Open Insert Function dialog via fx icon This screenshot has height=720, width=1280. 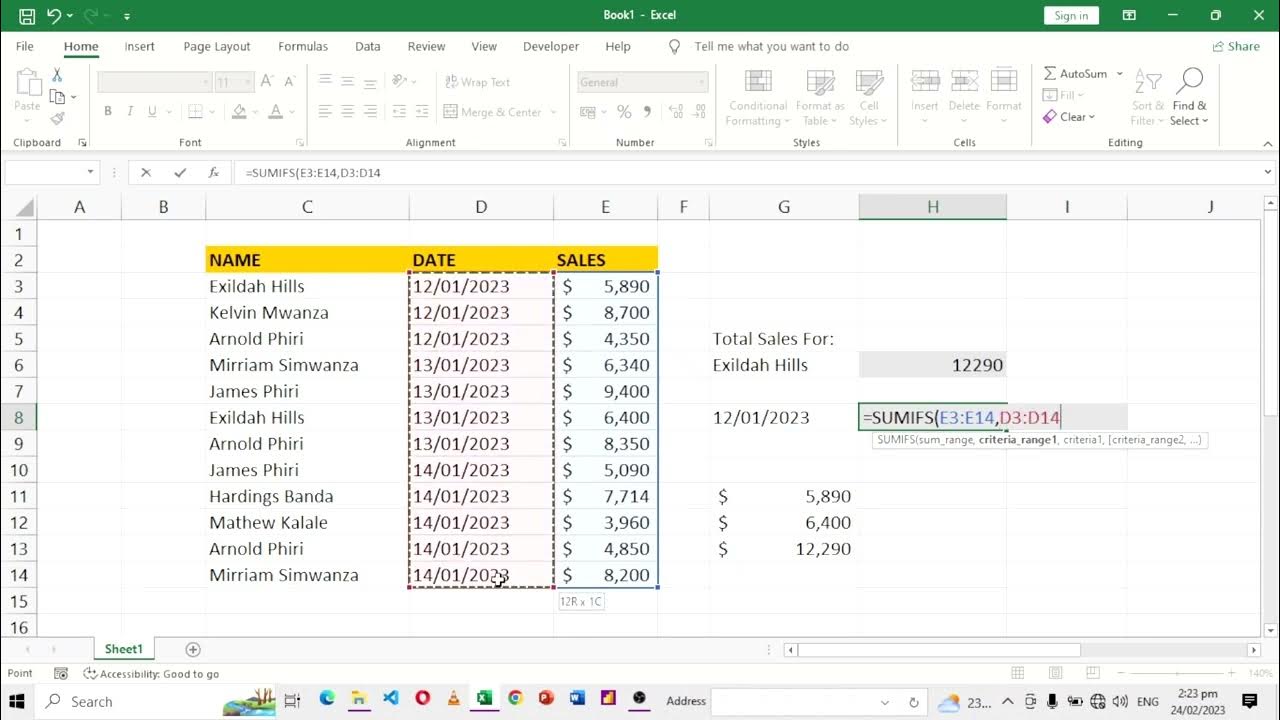213,173
